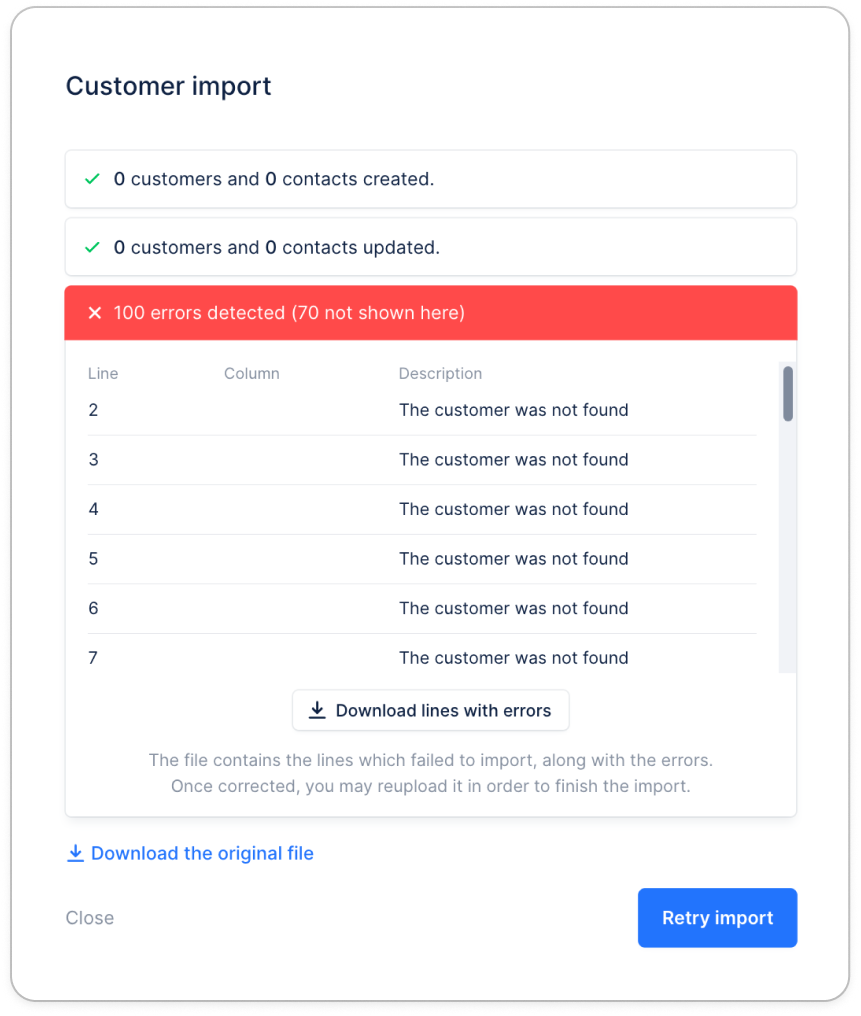The image size is (861, 1016).
Task: Select the error row for line 4
Action: [x=422, y=509]
